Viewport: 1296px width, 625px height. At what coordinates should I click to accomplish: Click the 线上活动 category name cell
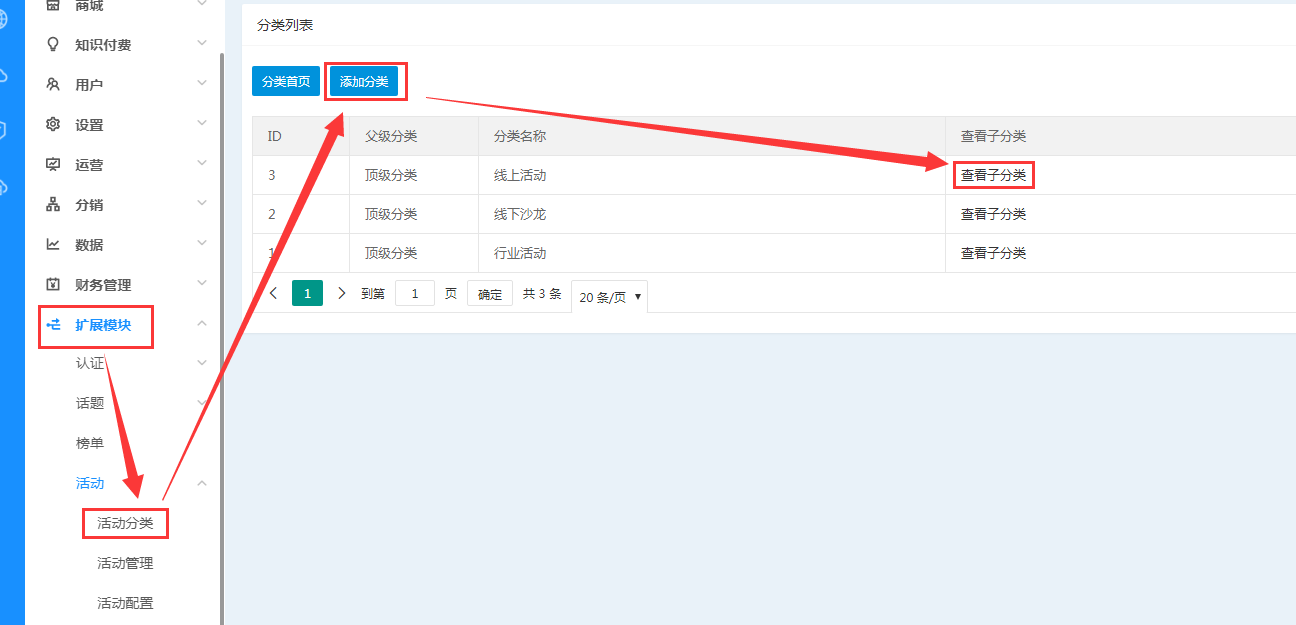click(712, 175)
